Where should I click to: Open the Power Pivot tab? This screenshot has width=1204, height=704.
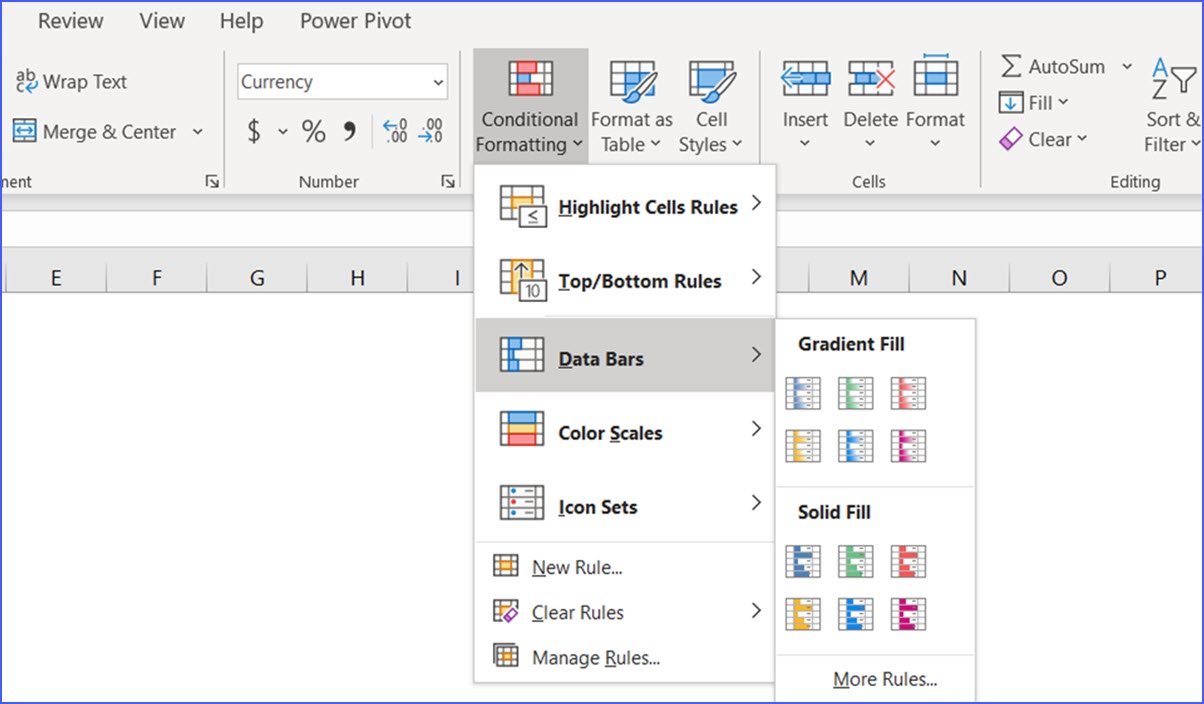pyautogui.click(x=355, y=20)
